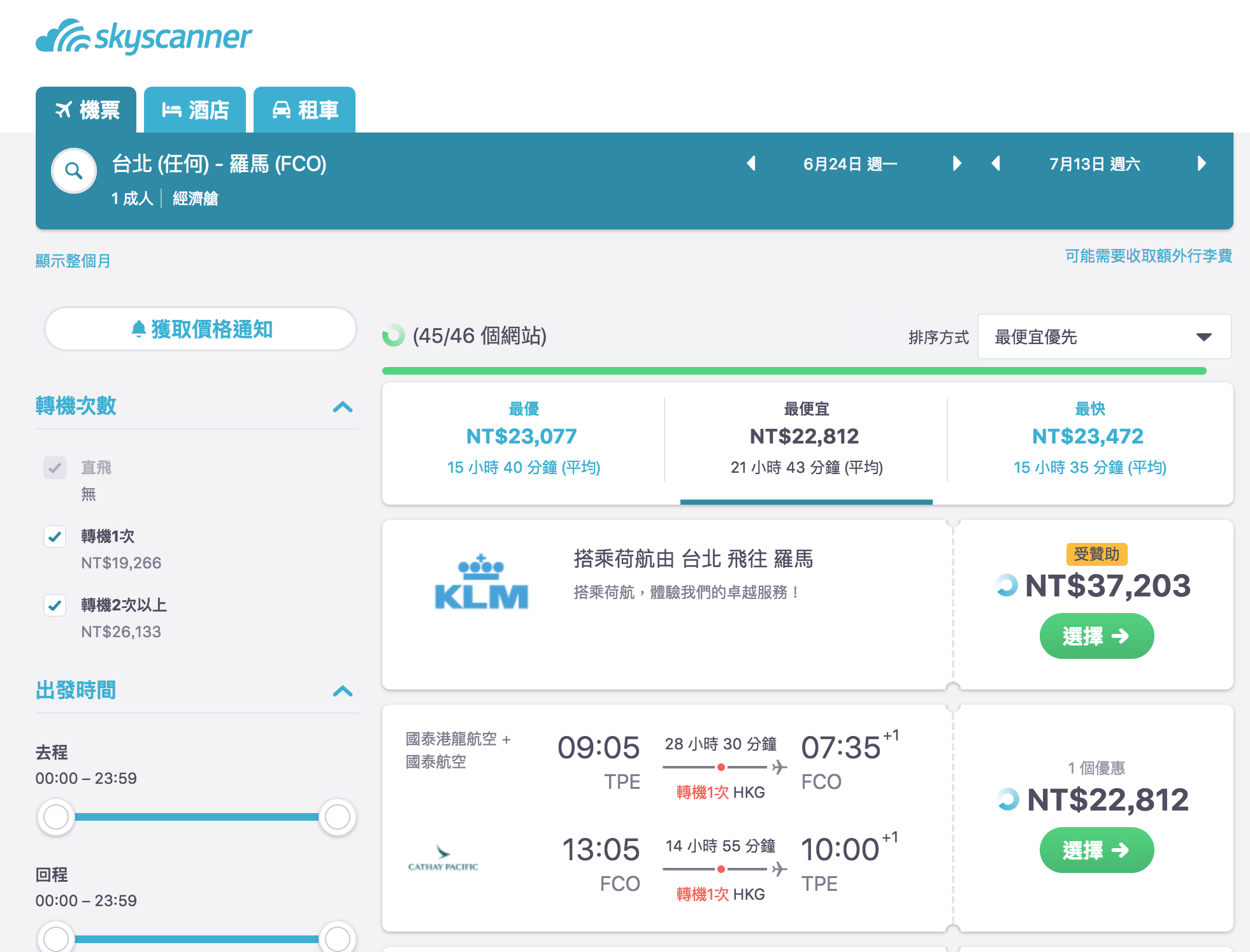
Task: Open the 最便宜優先 sort dropdown
Action: coord(1104,336)
